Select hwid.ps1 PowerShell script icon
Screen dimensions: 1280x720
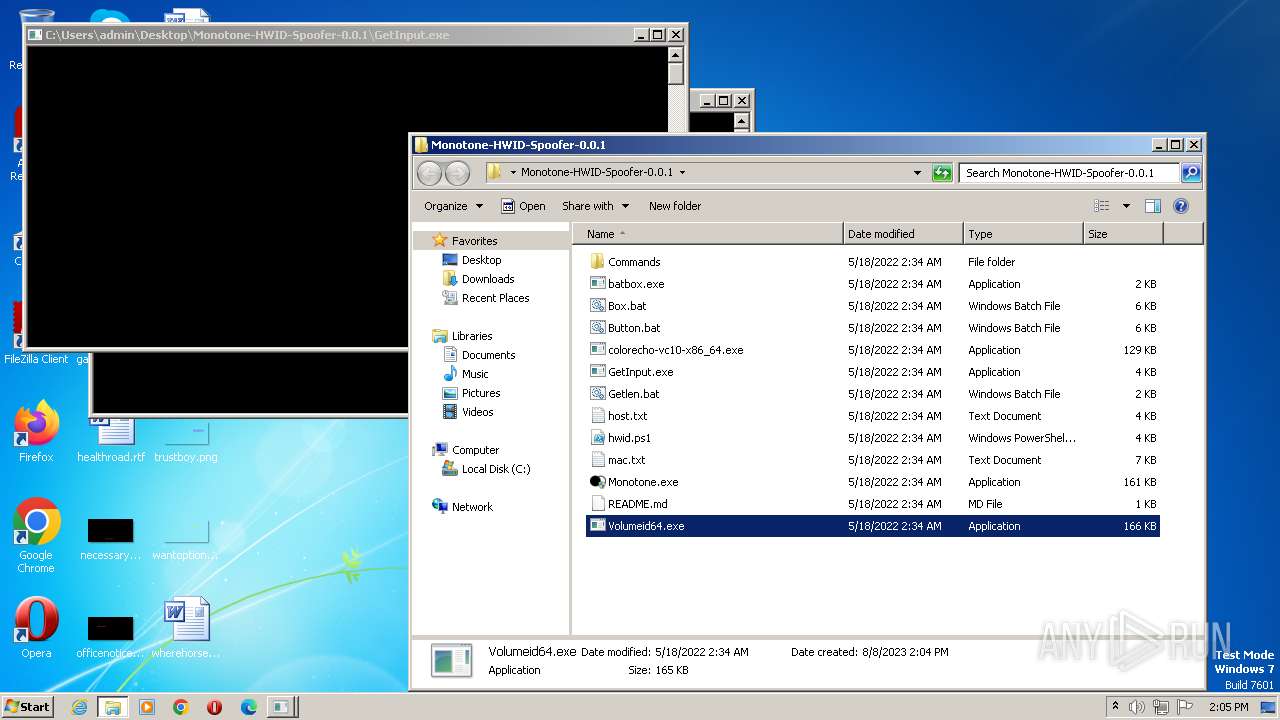(598, 438)
